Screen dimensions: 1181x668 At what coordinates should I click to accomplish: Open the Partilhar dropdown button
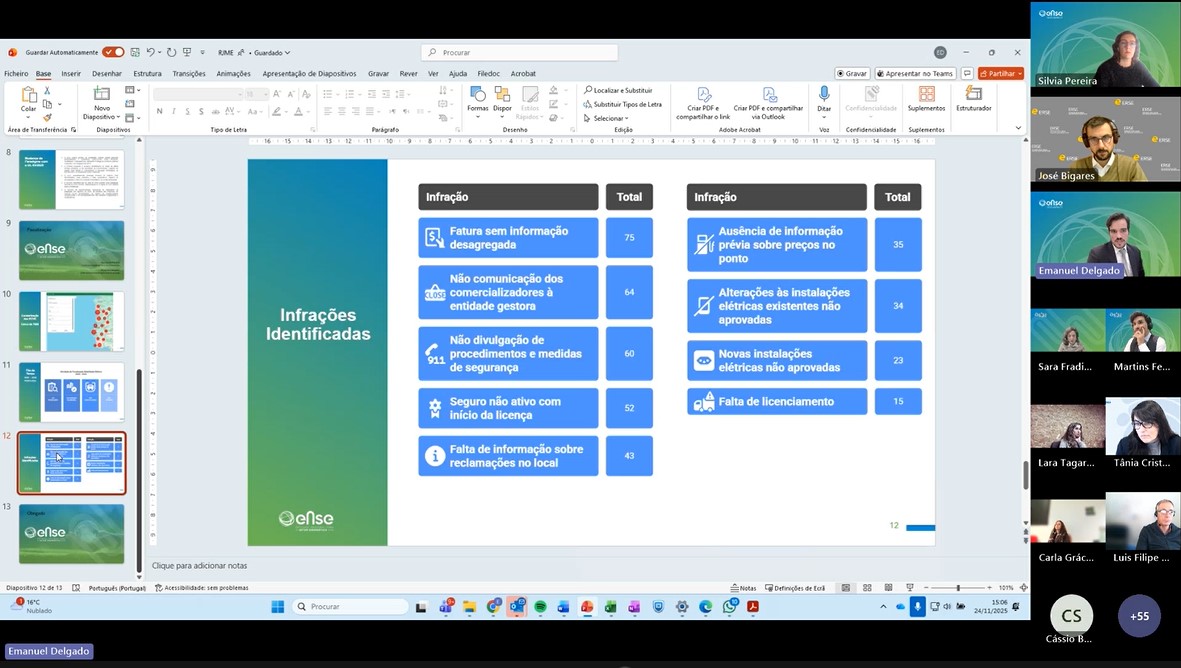pyautogui.click(x=1000, y=73)
